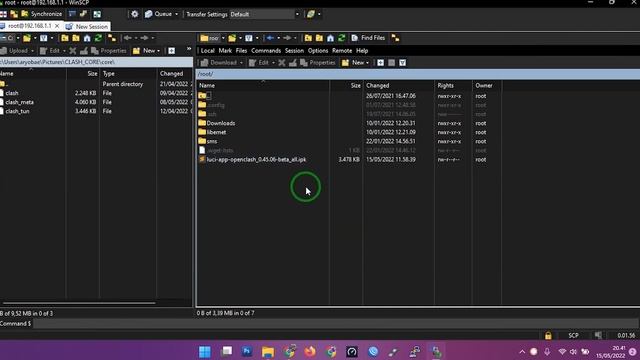640x360 pixels.
Task: Close the root@192.168.1.1 session tab
Action: pos(57,26)
